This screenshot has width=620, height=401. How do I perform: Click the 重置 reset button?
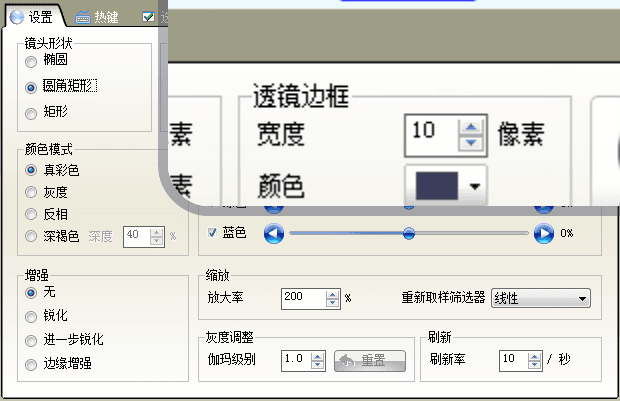point(370,361)
